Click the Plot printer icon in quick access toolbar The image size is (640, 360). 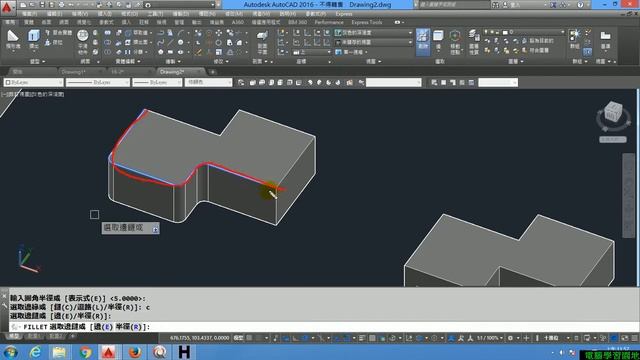pyautogui.click(x=61, y=5)
